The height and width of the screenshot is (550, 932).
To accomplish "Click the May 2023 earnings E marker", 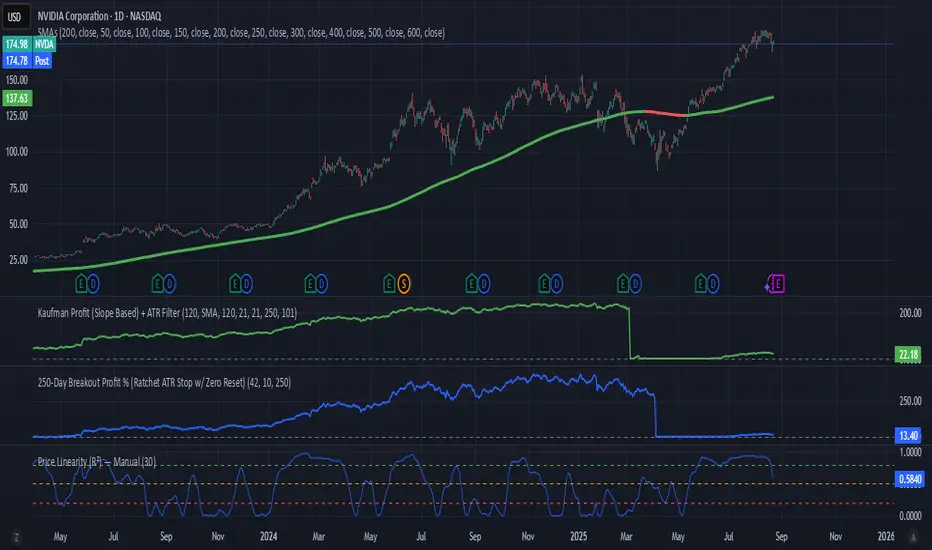I will click(x=81, y=284).
